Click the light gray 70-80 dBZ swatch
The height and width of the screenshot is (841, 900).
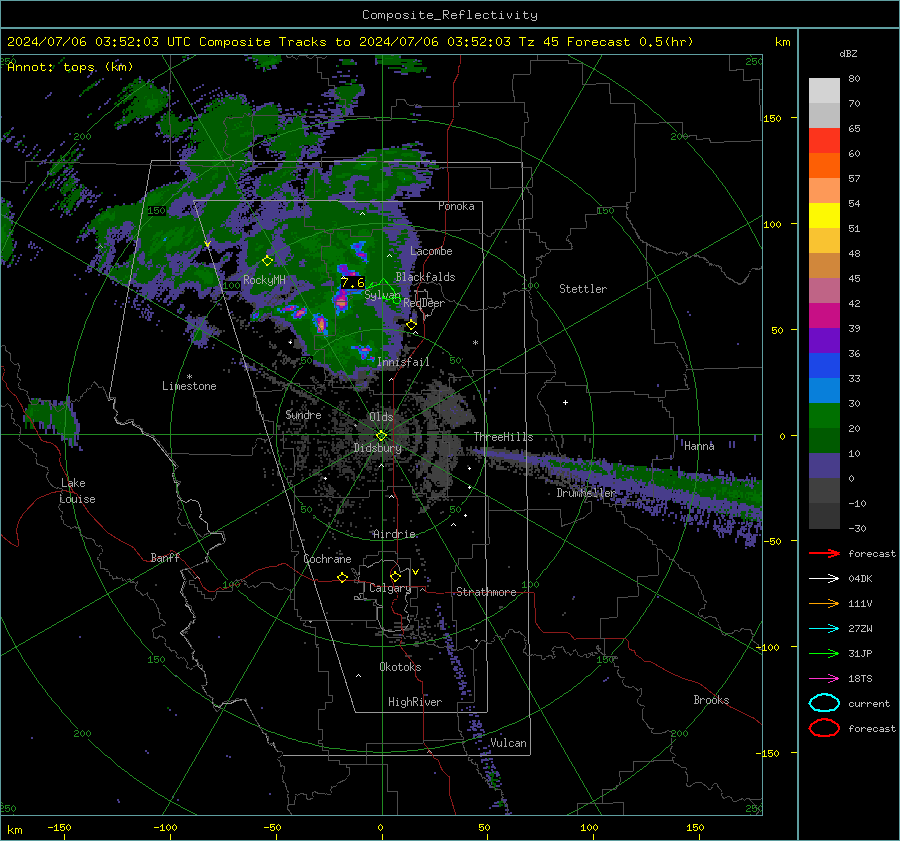coord(824,91)
